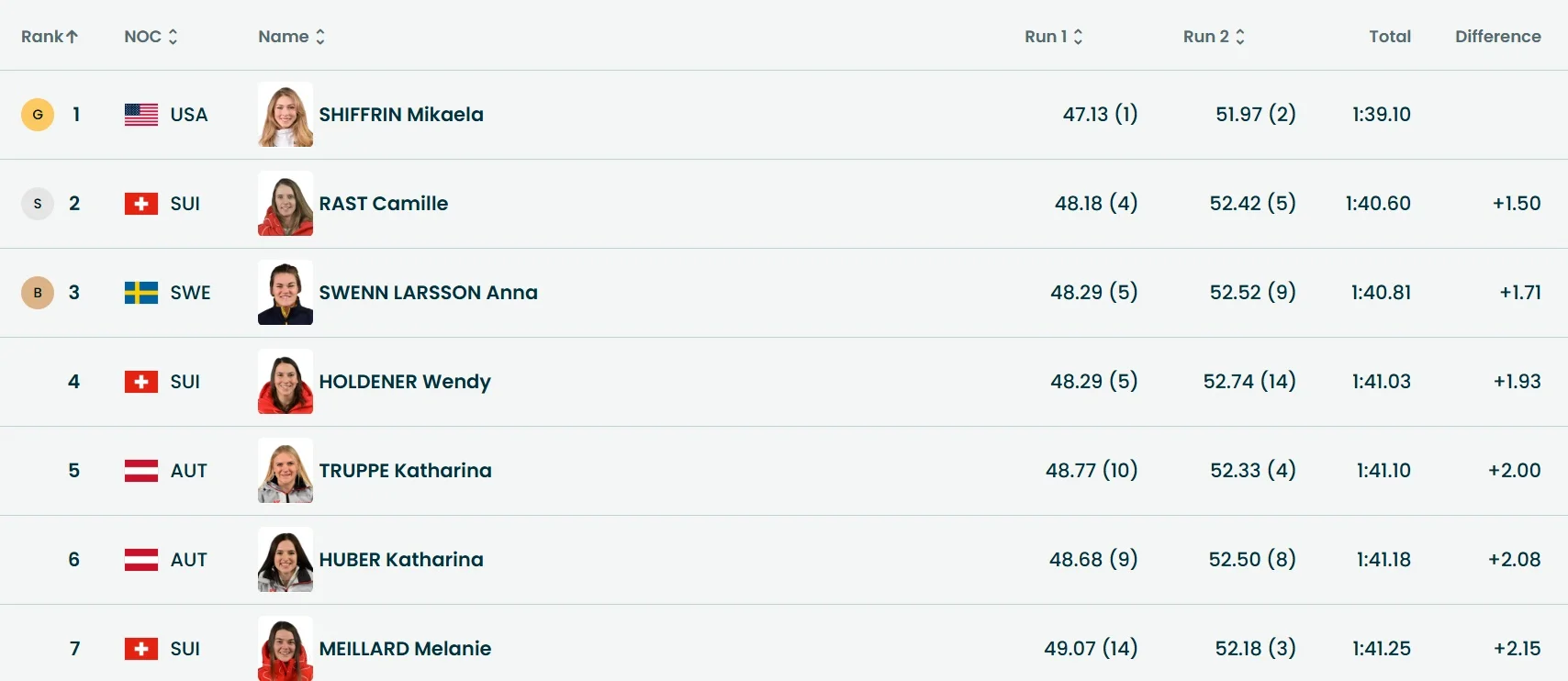Viewport: 1568px width, 681px height.
Task: Click HOLDENER Wendy name link
Action: [x=405, y=382]
